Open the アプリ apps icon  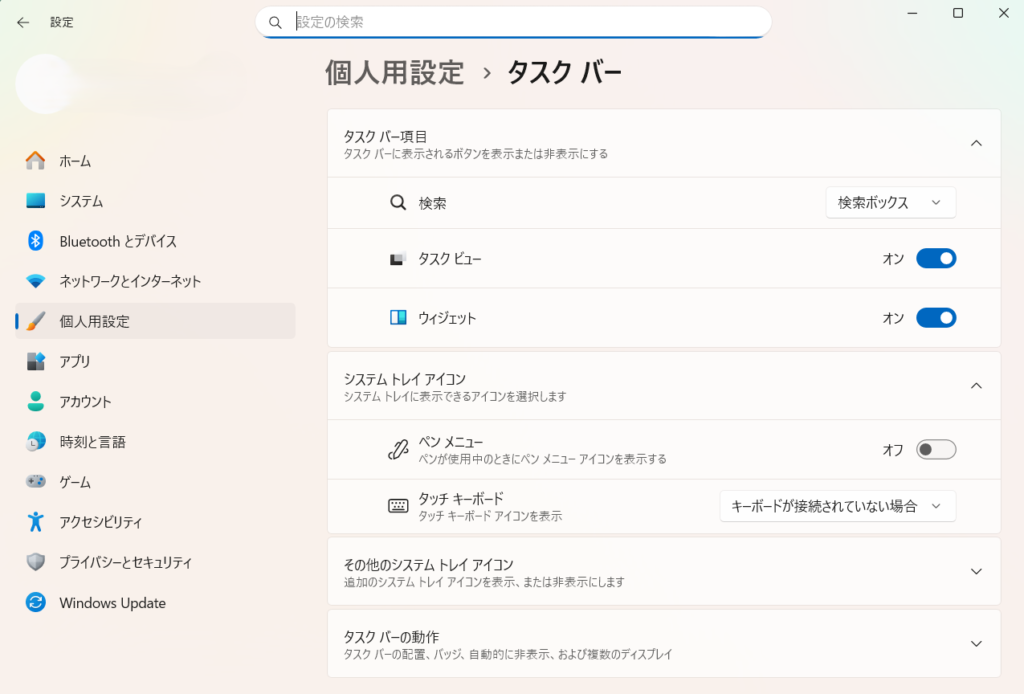[36, 361]
